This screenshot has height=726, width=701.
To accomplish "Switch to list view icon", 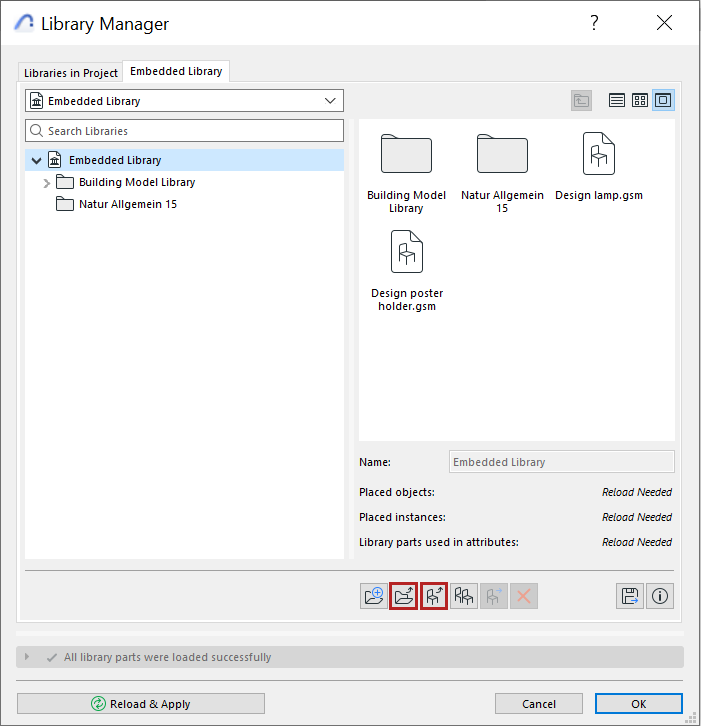I will [616, 100].
